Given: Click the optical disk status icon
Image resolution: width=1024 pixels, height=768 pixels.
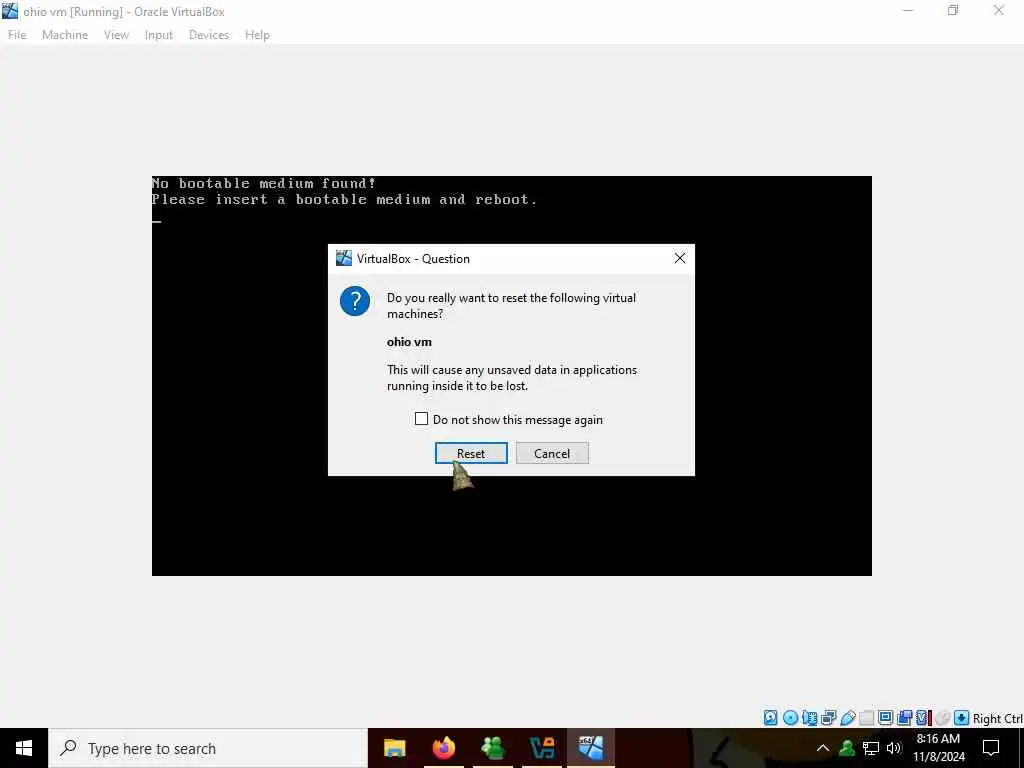Looking at the screenshot, I should coord(790,718).
